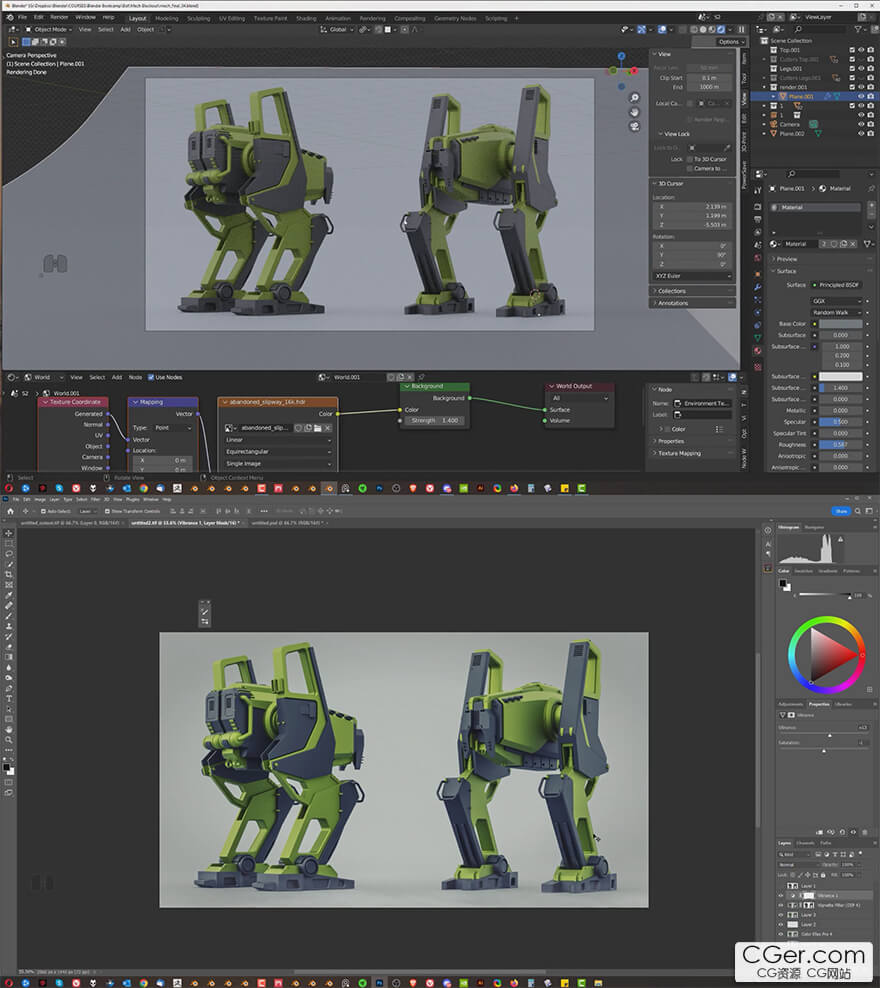The image size is (880, 988).
Task: Switch to the Channels tab in Photoshop
Action: click(x=806, y=843)
